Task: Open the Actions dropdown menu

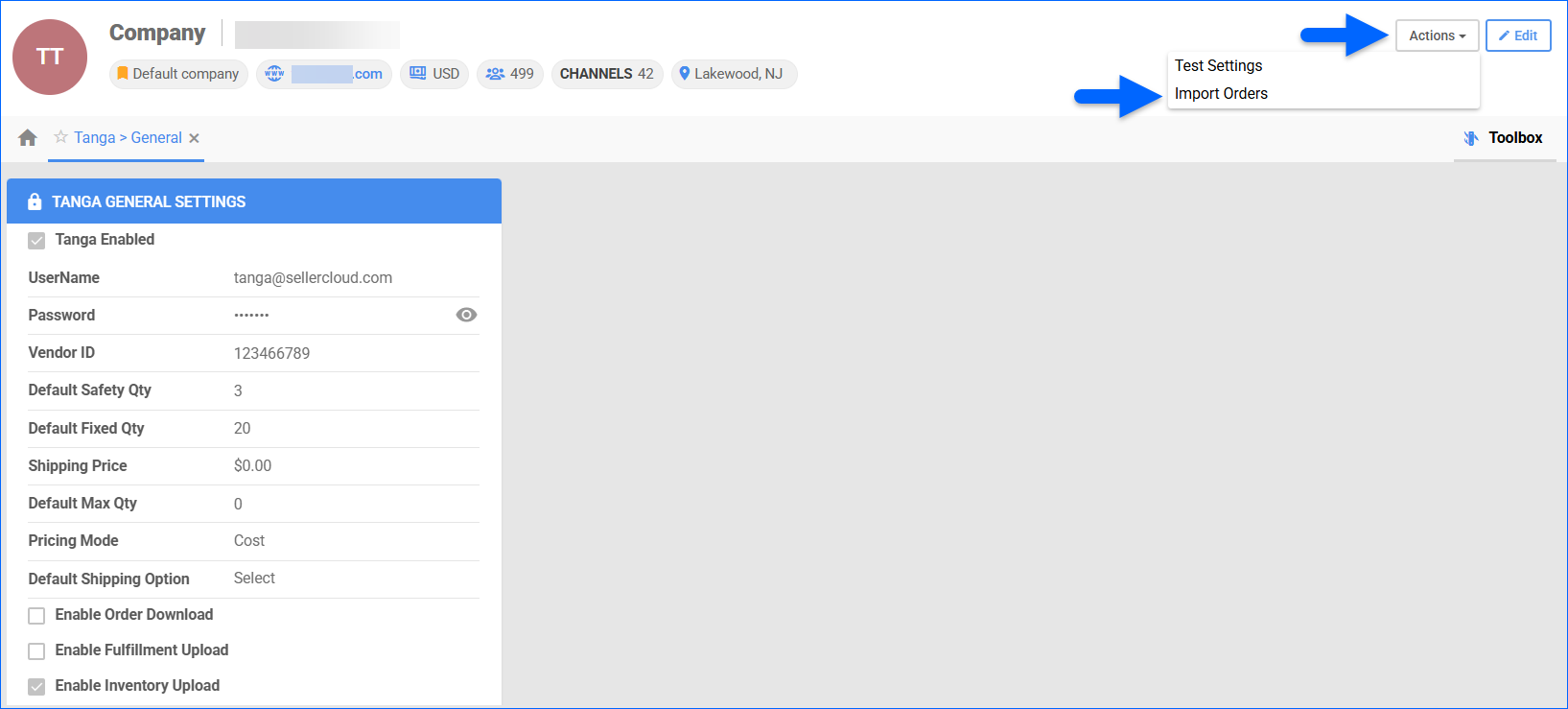Action: 1436,35
